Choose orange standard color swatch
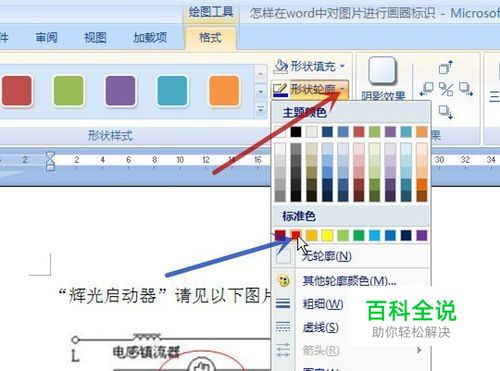 312,235
